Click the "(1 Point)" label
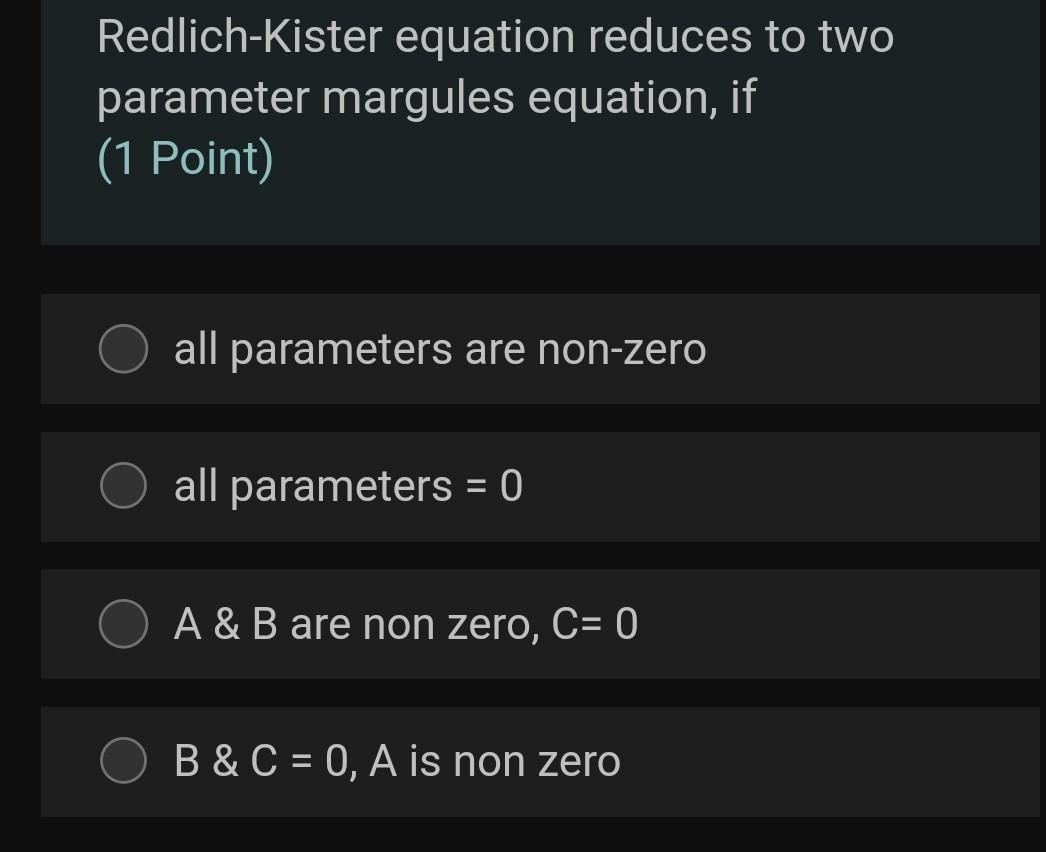 click(183, 156)
